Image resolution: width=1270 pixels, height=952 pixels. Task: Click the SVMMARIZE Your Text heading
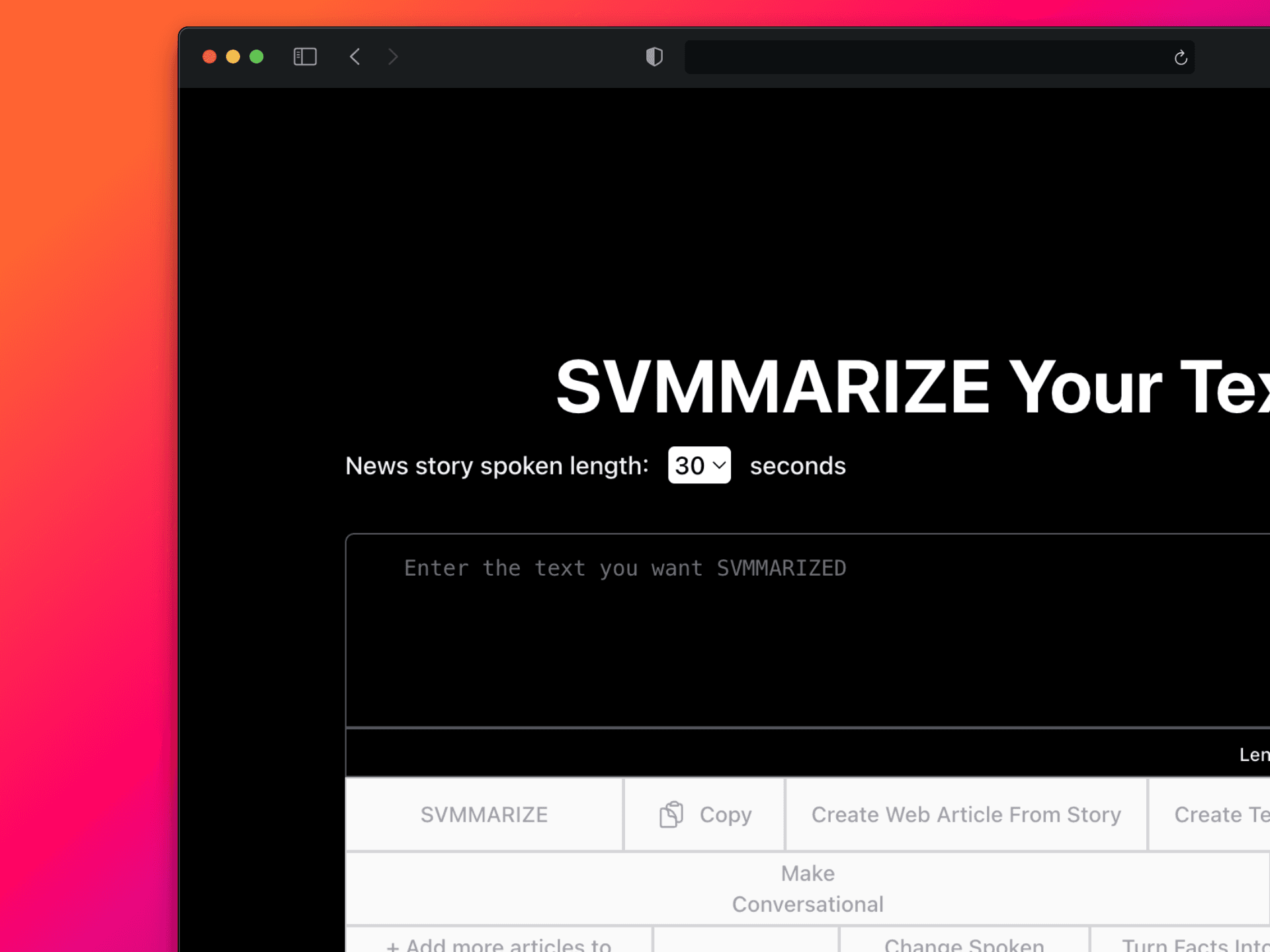913,387
